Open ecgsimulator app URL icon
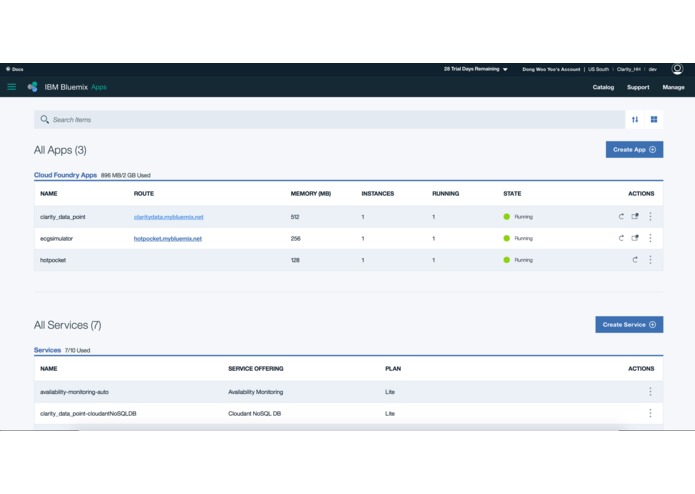Screen dimensions: 695x494 pos(635,238)
